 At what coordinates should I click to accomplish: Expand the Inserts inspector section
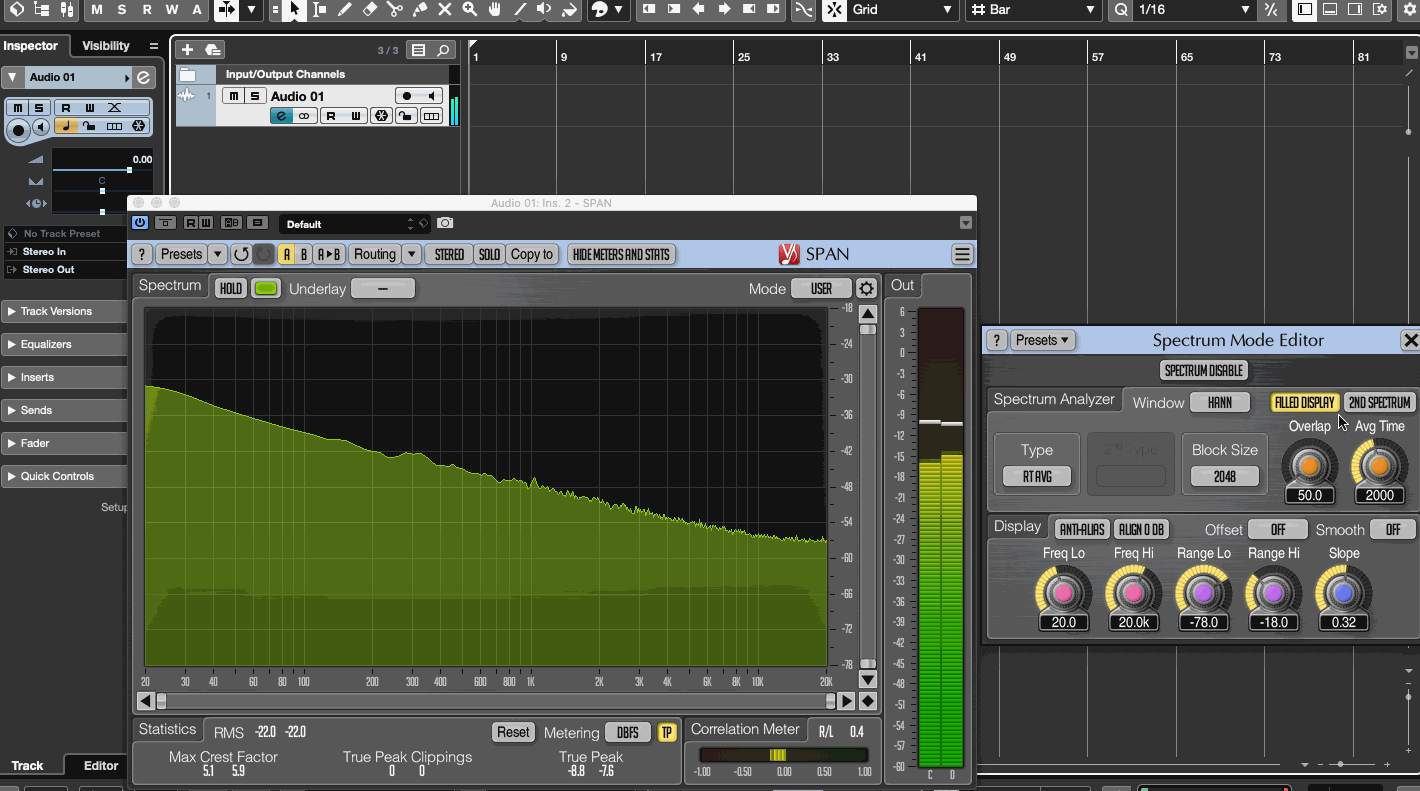[64, 377]
